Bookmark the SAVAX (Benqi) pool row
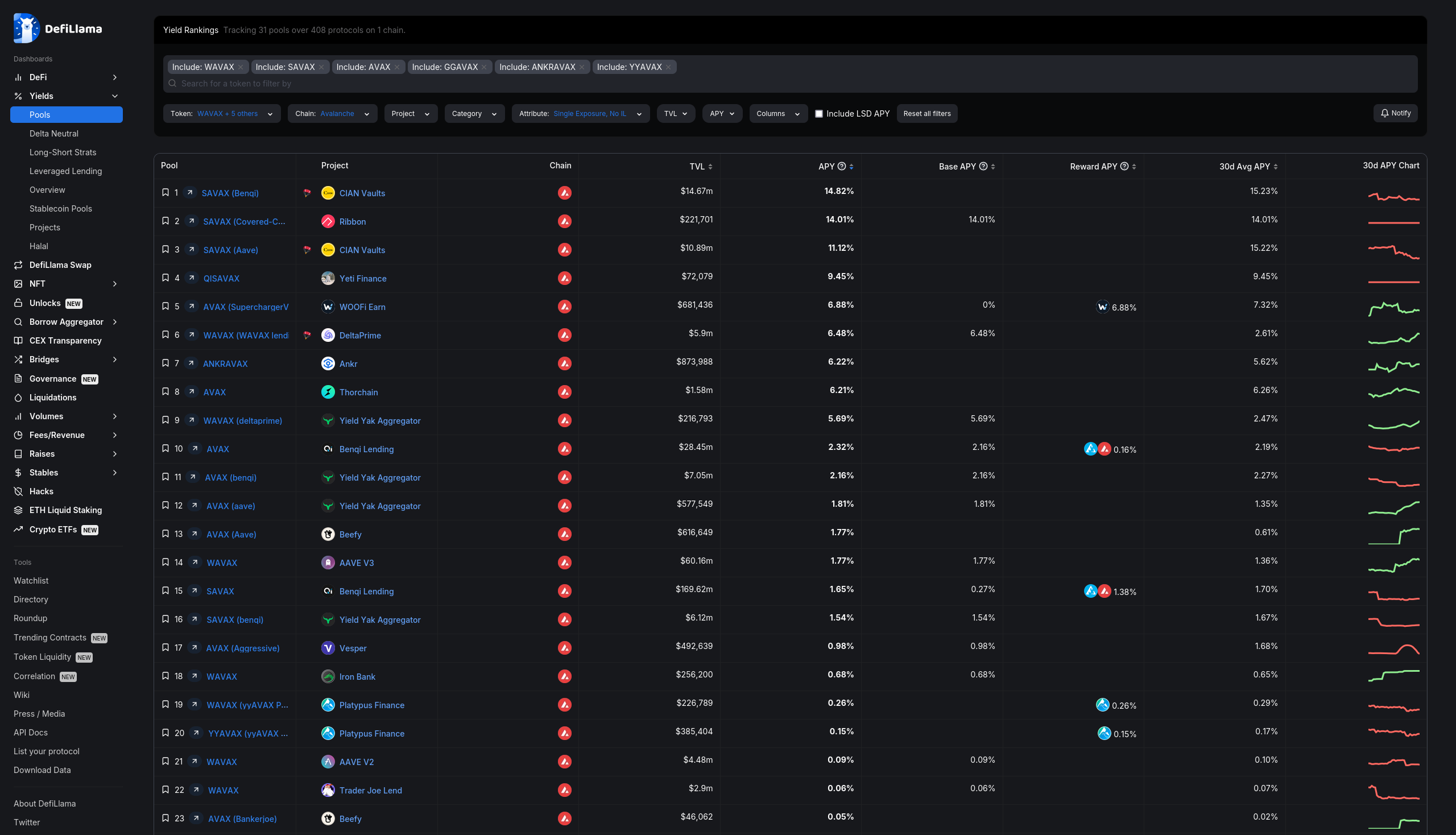 click(x=165, y=193)
